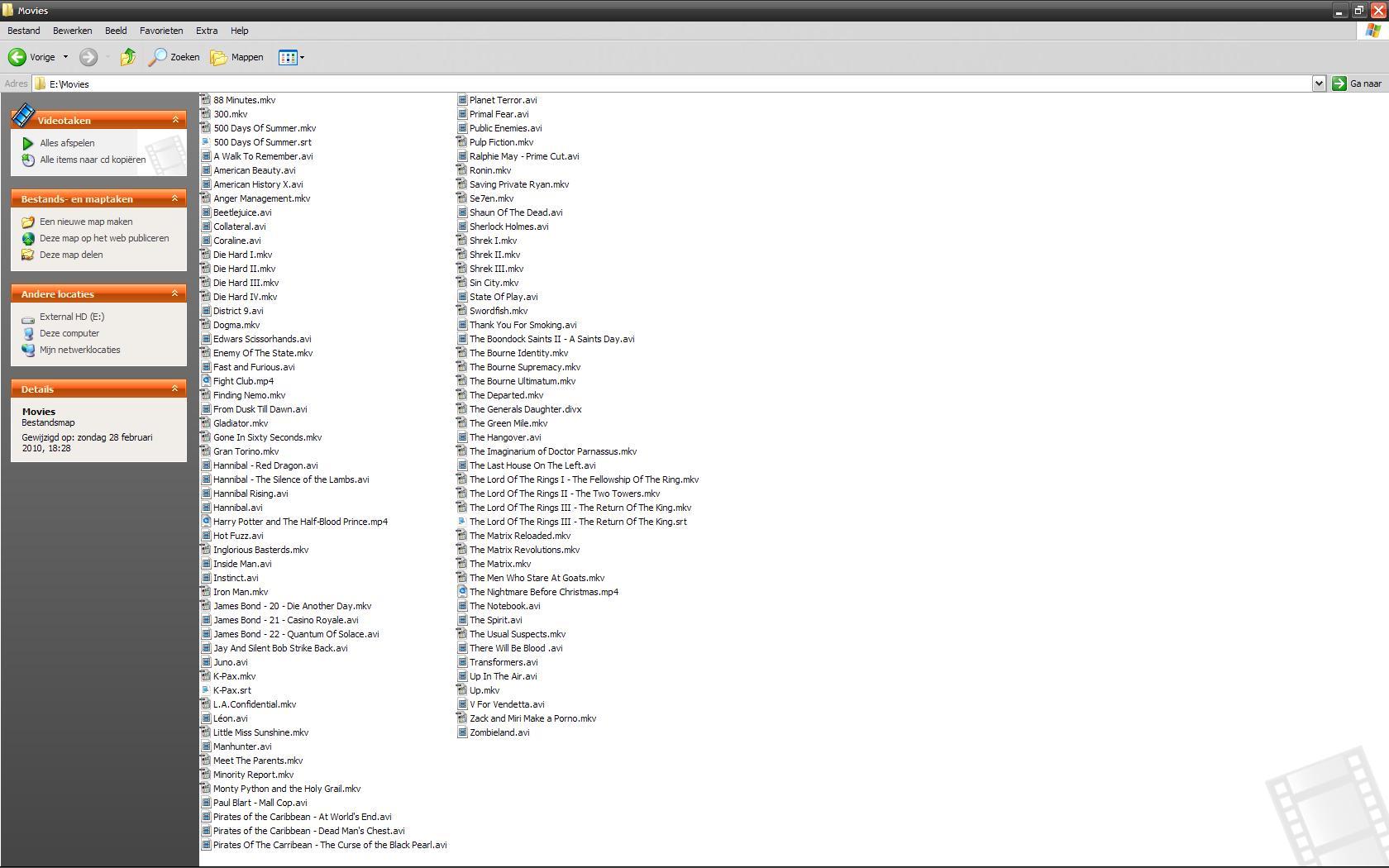
Task: Click the Deze computer icon
Action: 28,333
